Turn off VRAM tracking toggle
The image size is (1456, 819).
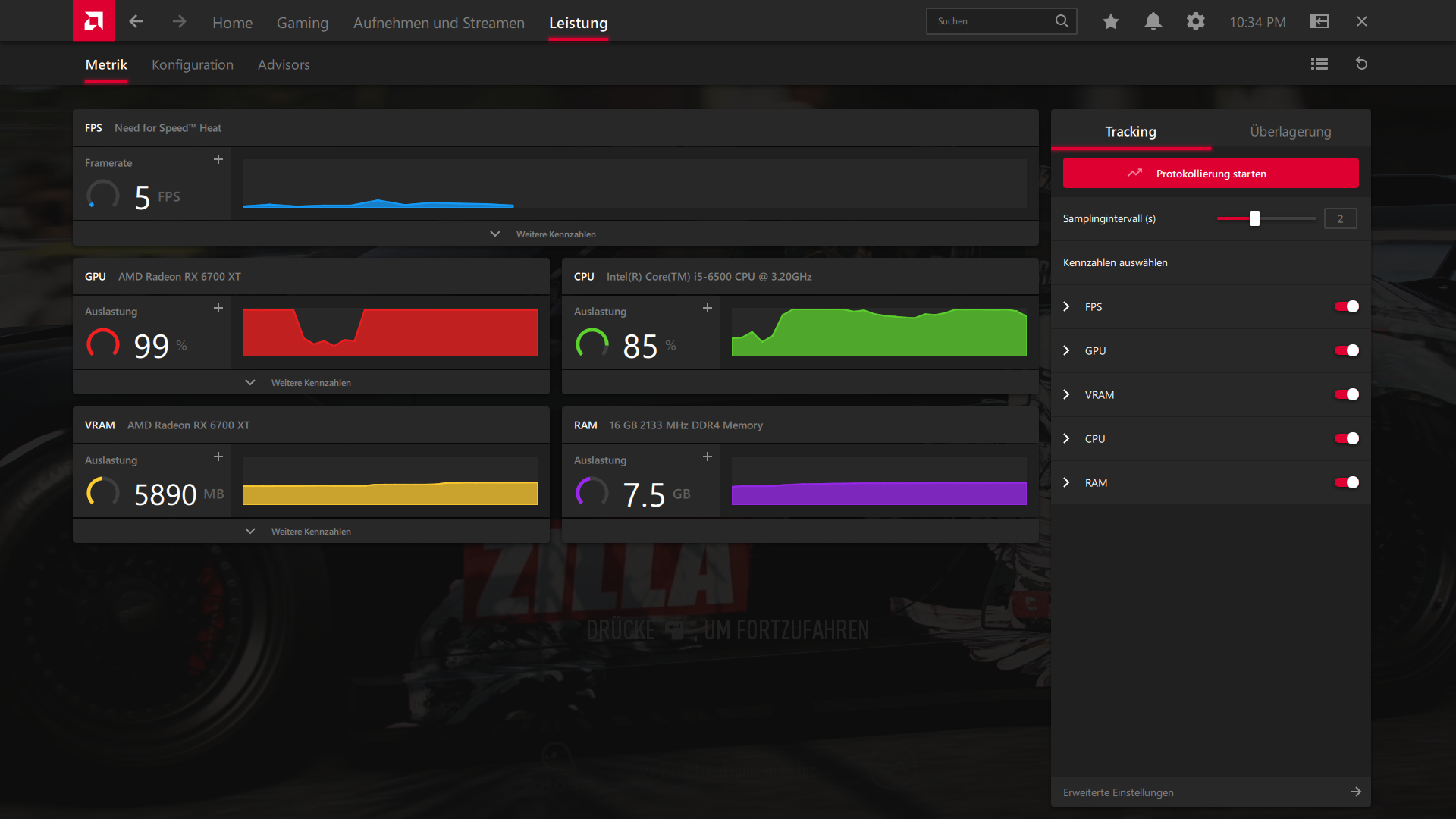coord(1346,394)
